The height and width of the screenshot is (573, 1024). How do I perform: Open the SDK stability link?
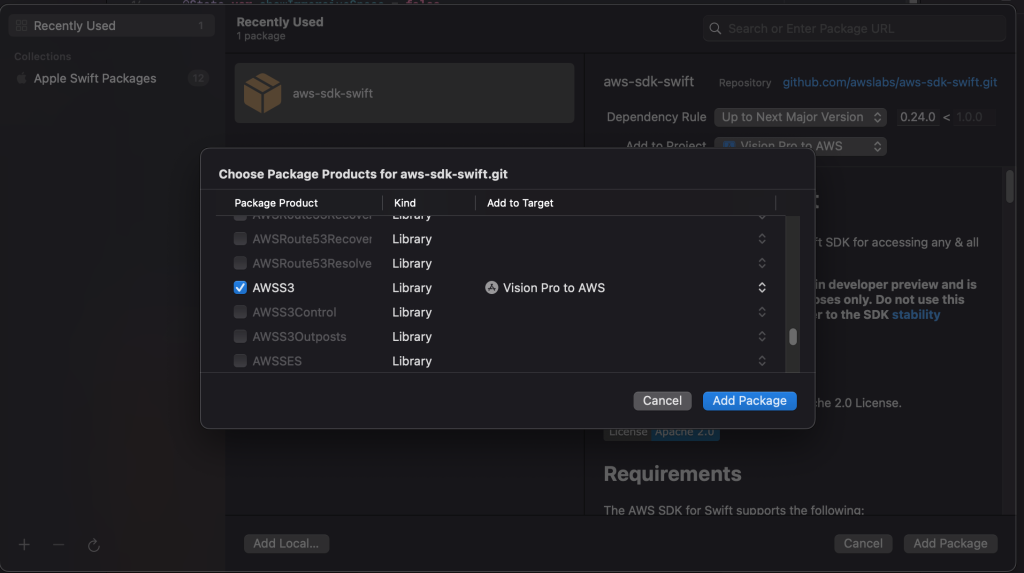tap(916, 314)
